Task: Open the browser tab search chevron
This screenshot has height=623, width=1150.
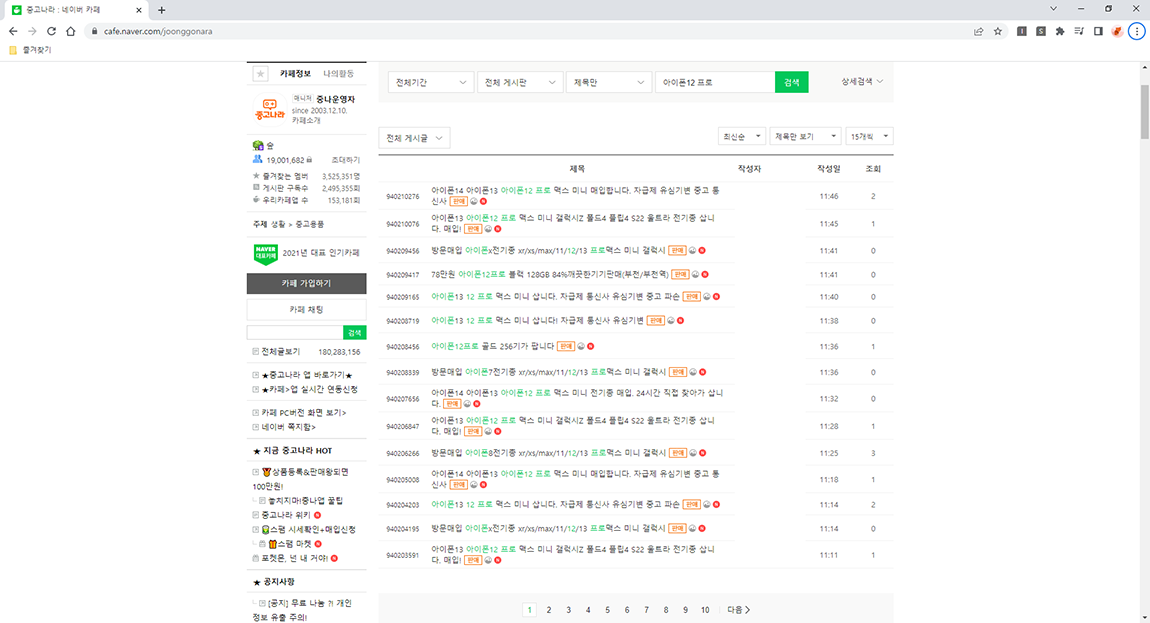Action: click(x=1053, y=9)
